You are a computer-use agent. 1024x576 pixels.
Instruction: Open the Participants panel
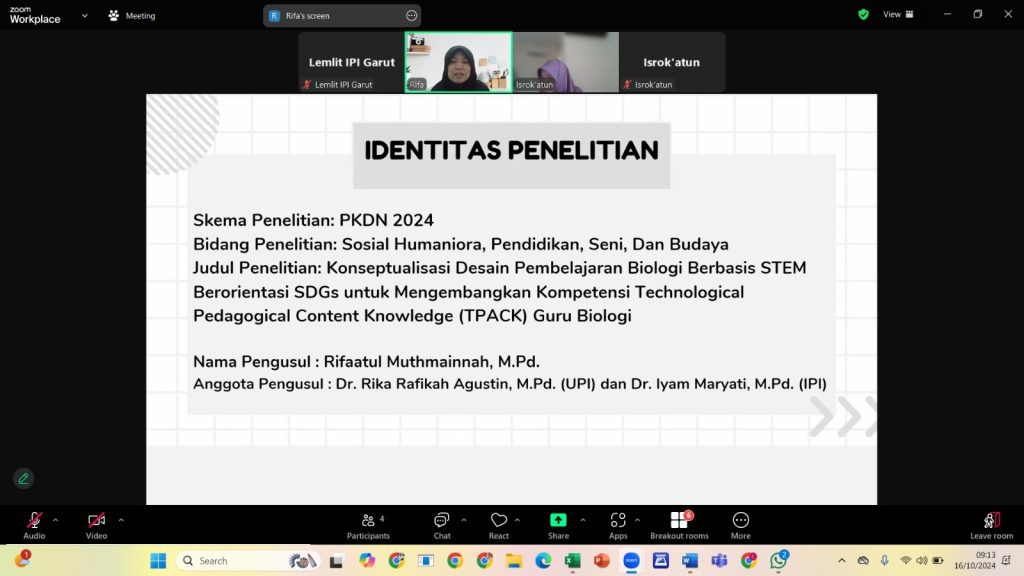[x=368, y=525]
